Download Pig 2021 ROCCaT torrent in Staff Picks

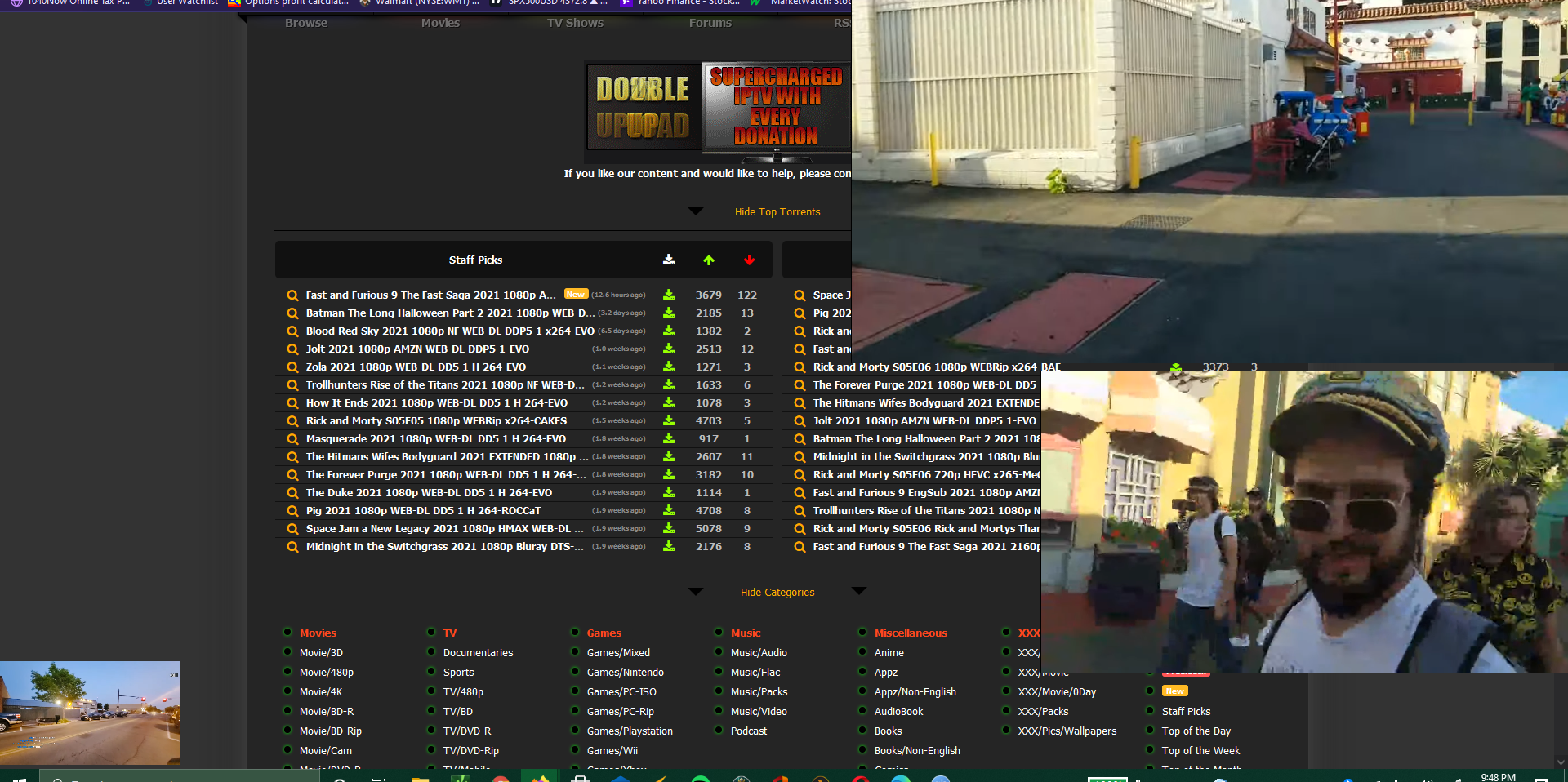(669, 510)
